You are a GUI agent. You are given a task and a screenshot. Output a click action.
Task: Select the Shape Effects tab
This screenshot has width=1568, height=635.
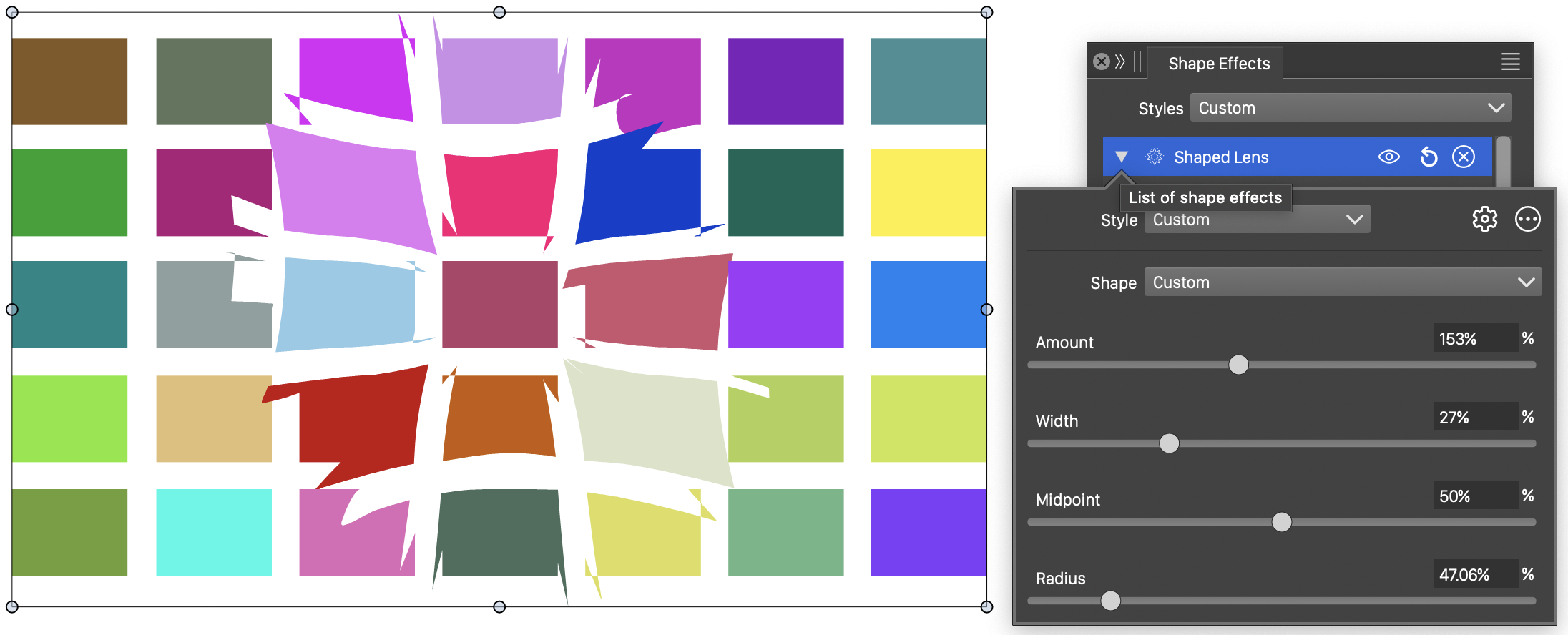coord(1218,64)
